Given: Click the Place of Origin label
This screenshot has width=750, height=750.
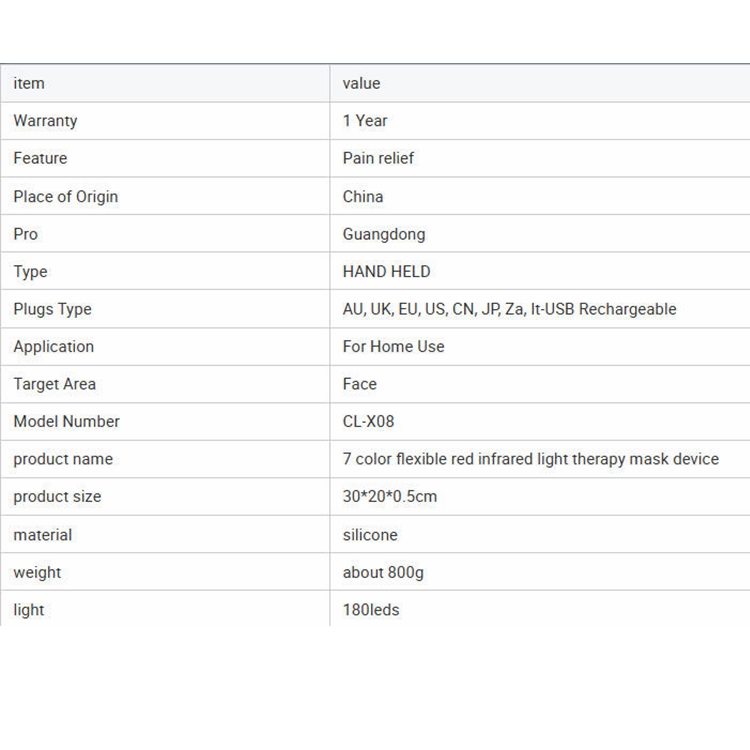Looking at the screenshot, I should click(x=65, y=196).
